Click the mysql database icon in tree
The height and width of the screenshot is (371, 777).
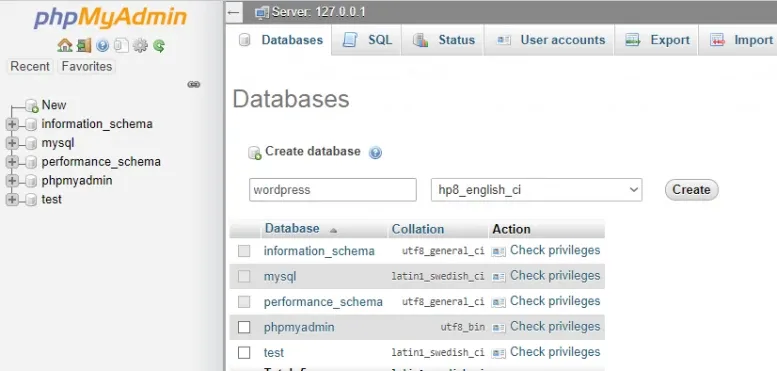tap(31, 143)
